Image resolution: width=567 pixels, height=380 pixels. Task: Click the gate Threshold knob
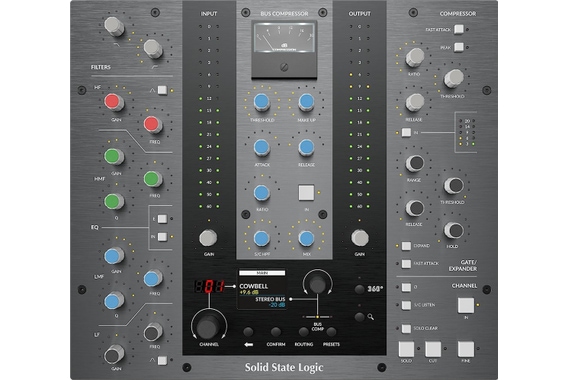point(453,186)
